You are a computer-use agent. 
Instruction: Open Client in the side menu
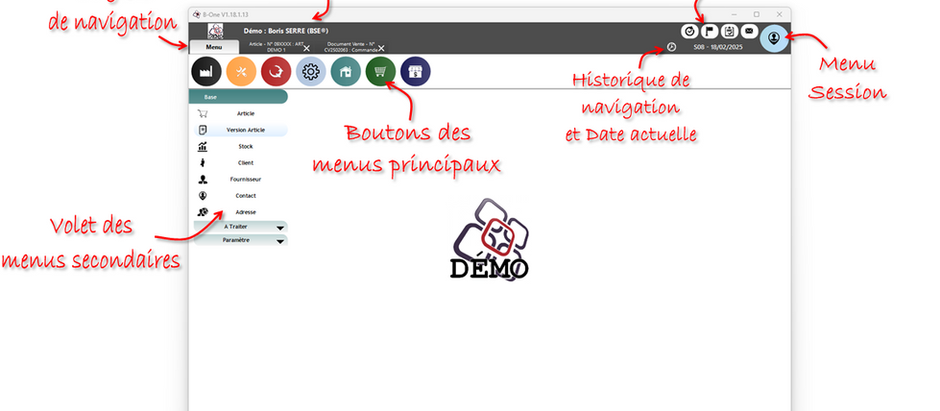(x=242, y=163)
